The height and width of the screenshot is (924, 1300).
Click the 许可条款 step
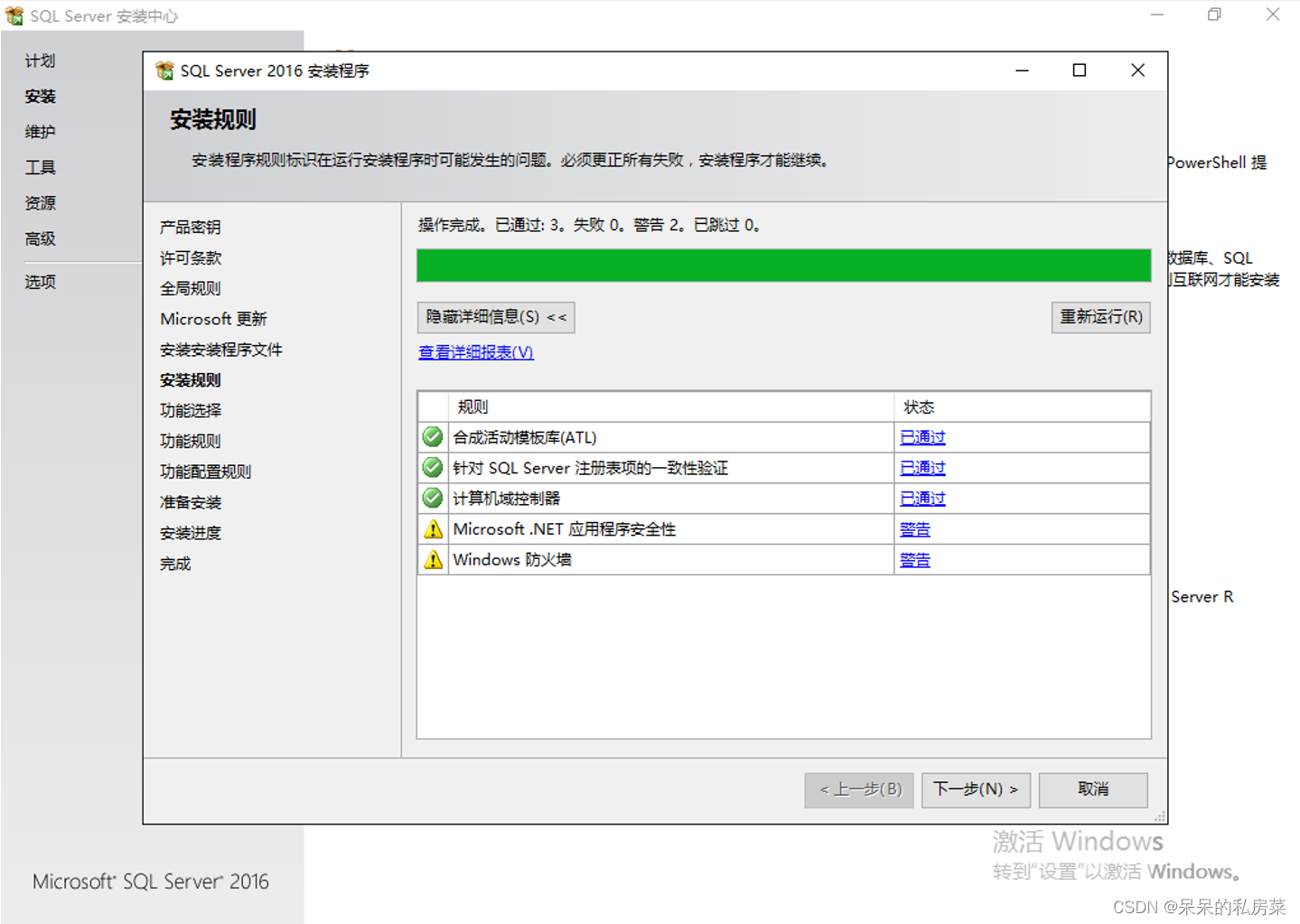pos(191,257)
